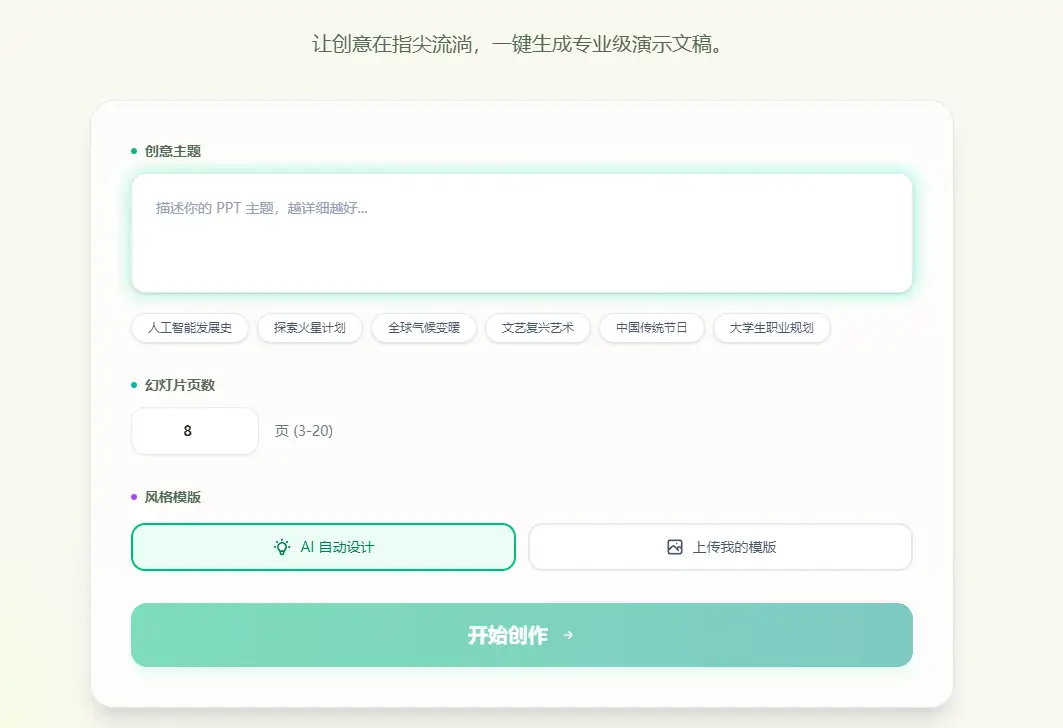Select the AI 自动设计 template option

[x=322, y=547]
